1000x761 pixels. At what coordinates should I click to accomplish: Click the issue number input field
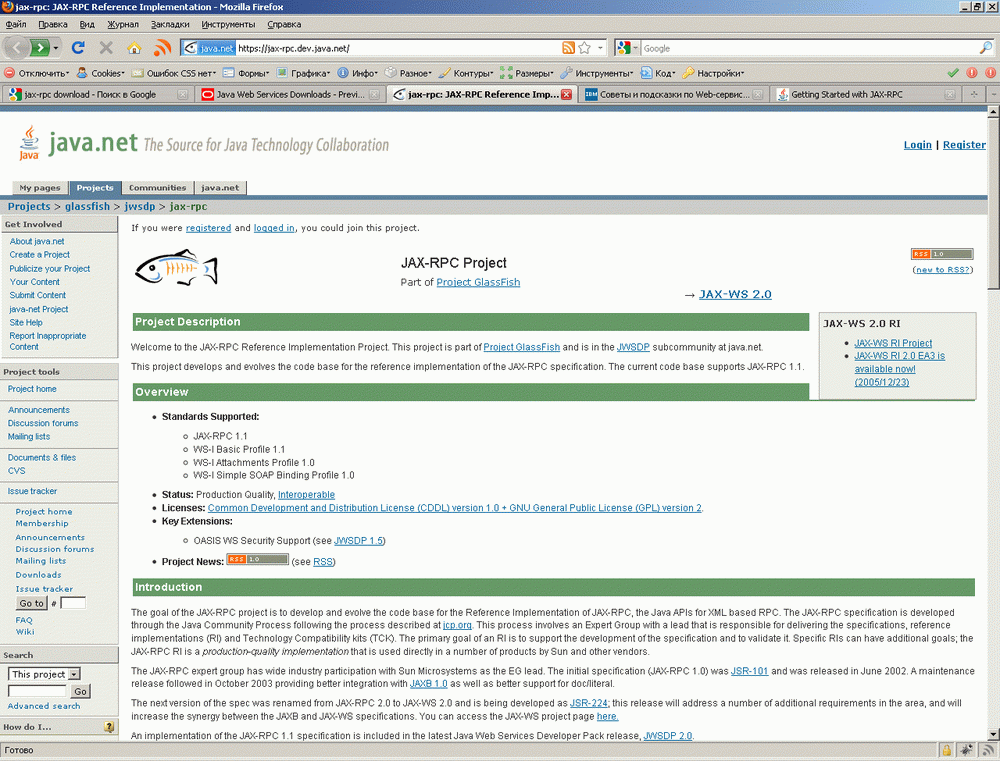[73, 603]
